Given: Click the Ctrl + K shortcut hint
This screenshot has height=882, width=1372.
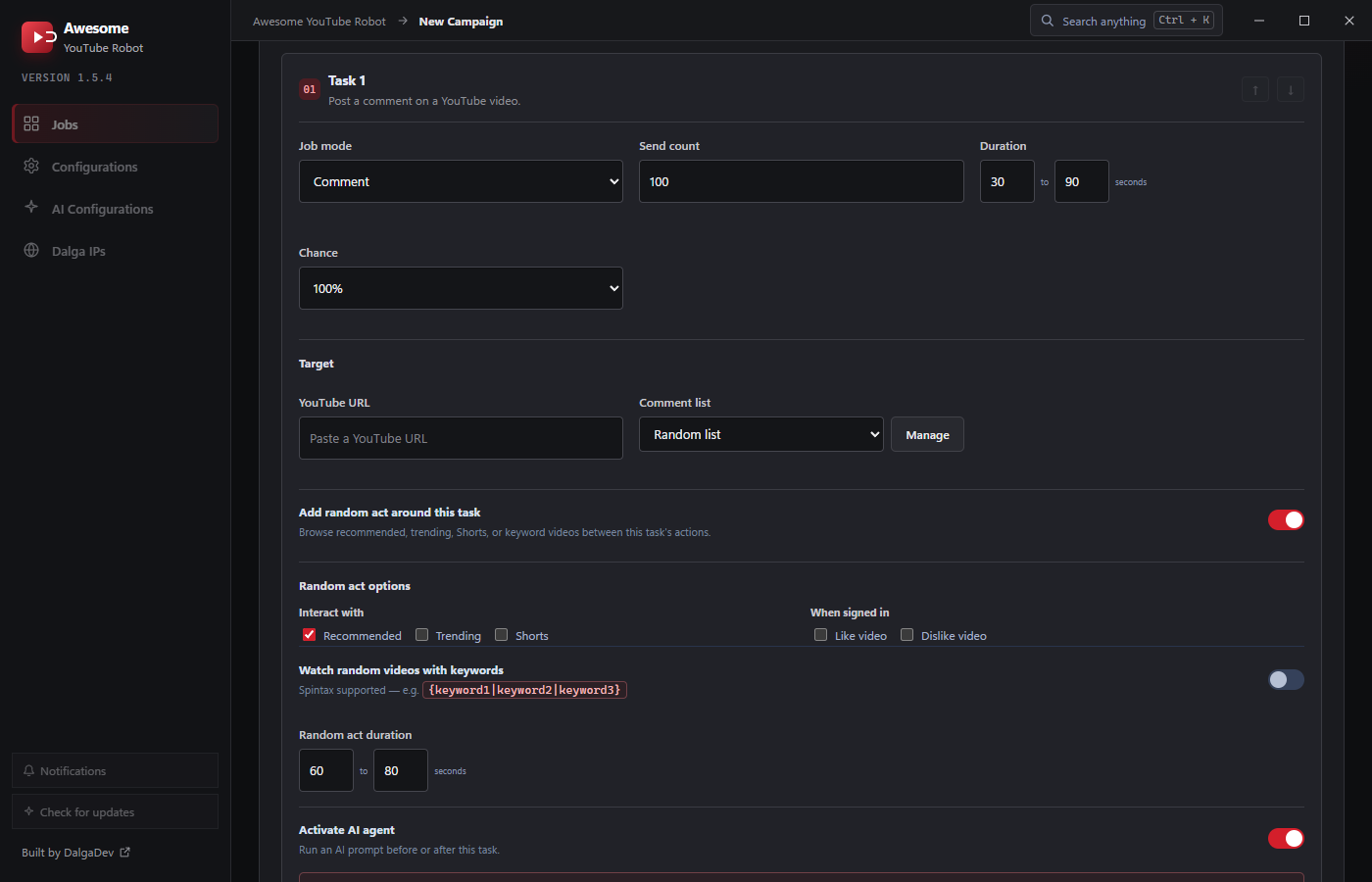Looking at the screenshot, I should point(1185,21).
